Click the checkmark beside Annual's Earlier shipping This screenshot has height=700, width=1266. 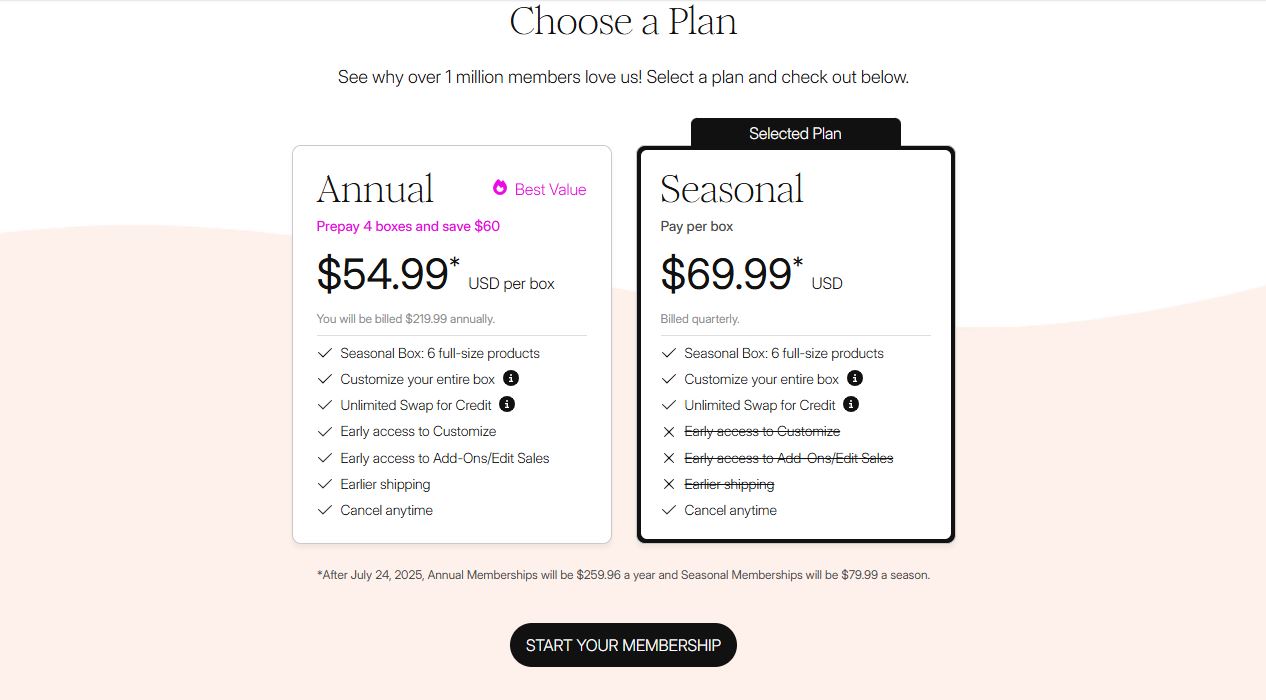click(x=324, y=484)
